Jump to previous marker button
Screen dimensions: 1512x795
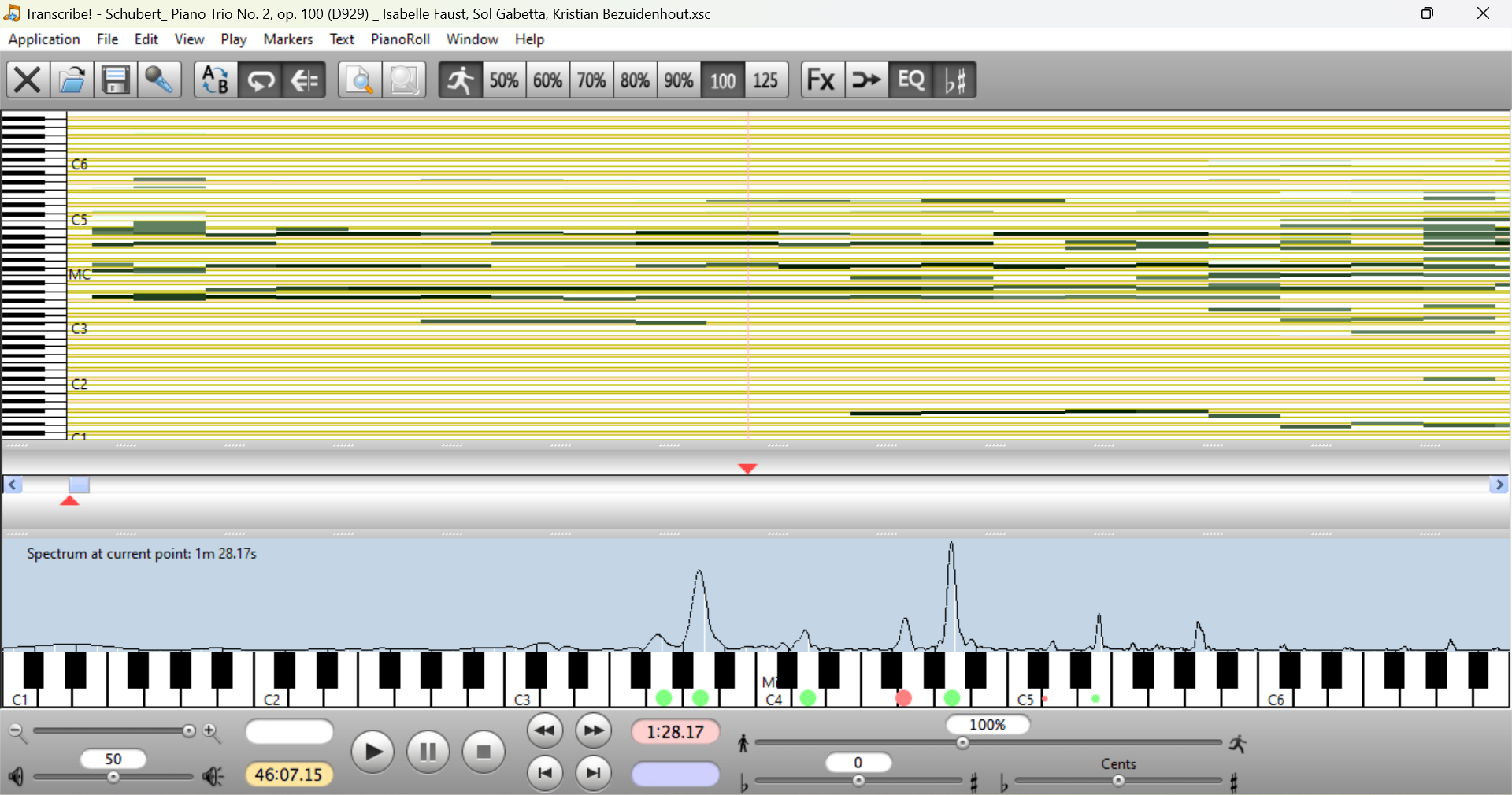pyautogui.click(x=545, y=773)
